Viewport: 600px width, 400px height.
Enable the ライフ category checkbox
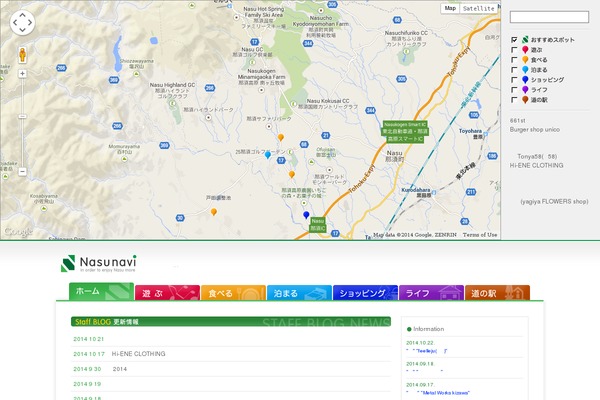click(514, 90)
